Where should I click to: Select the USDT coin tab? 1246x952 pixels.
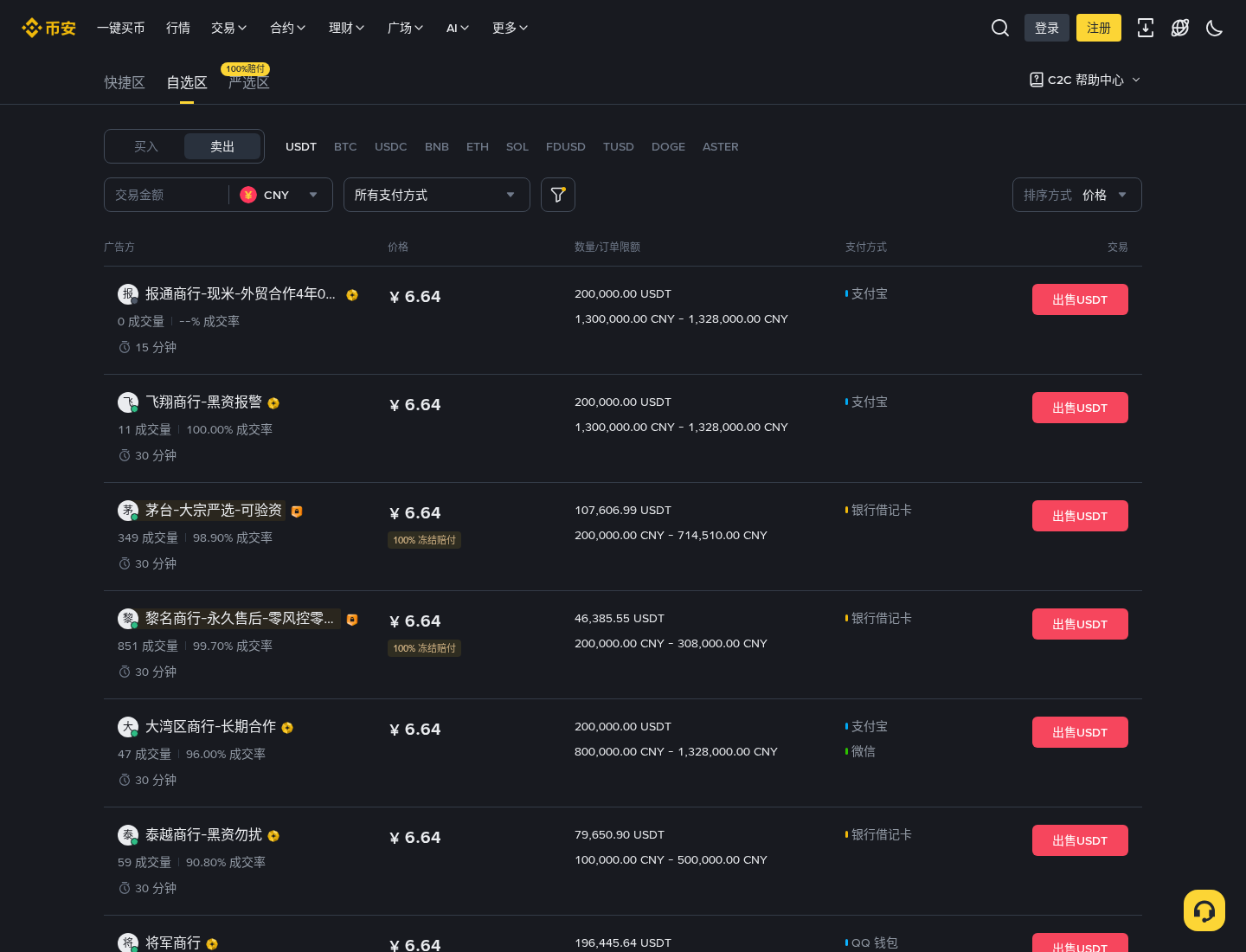coord(301,146)
